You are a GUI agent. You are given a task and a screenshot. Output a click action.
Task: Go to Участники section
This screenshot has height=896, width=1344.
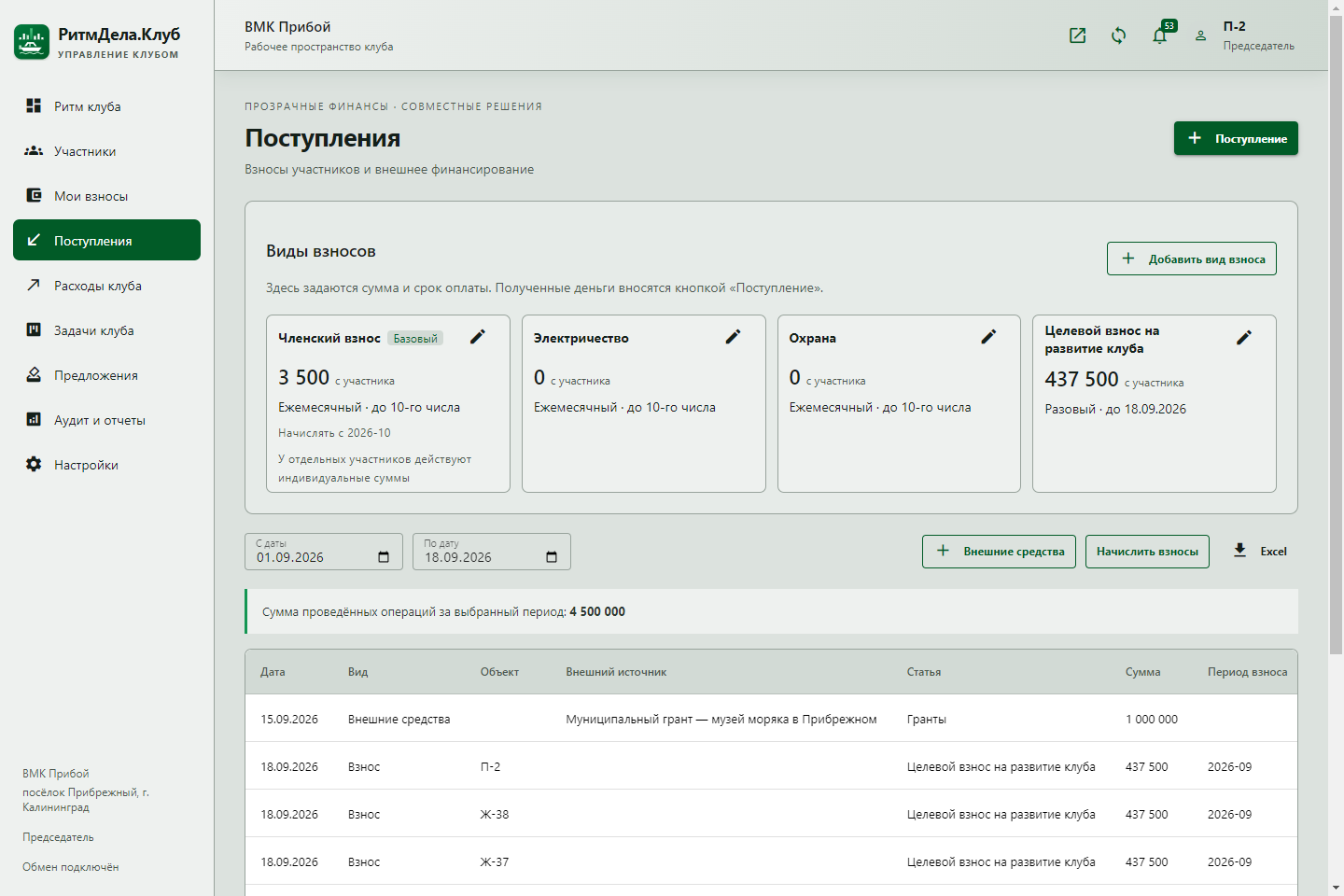click(x=106, y=151)
